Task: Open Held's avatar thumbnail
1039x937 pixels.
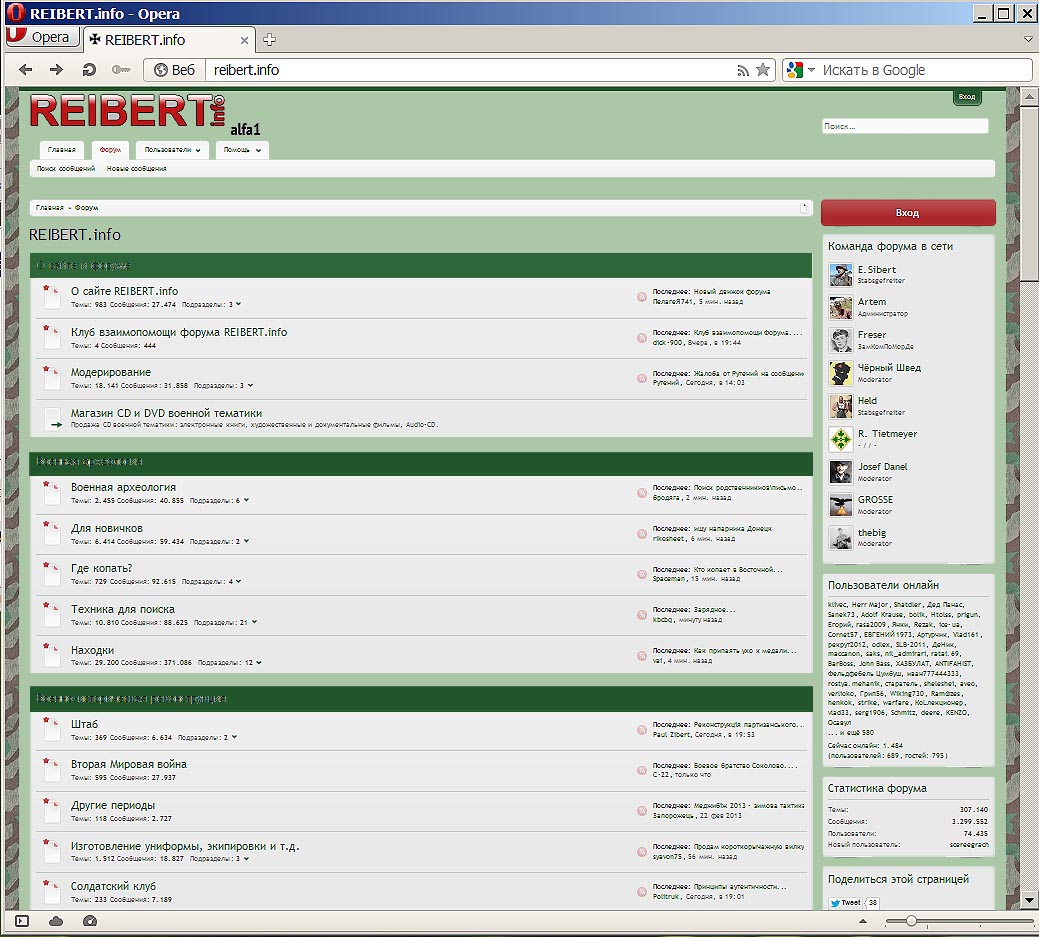Action: pyautogui.click(x=841, y=406)
